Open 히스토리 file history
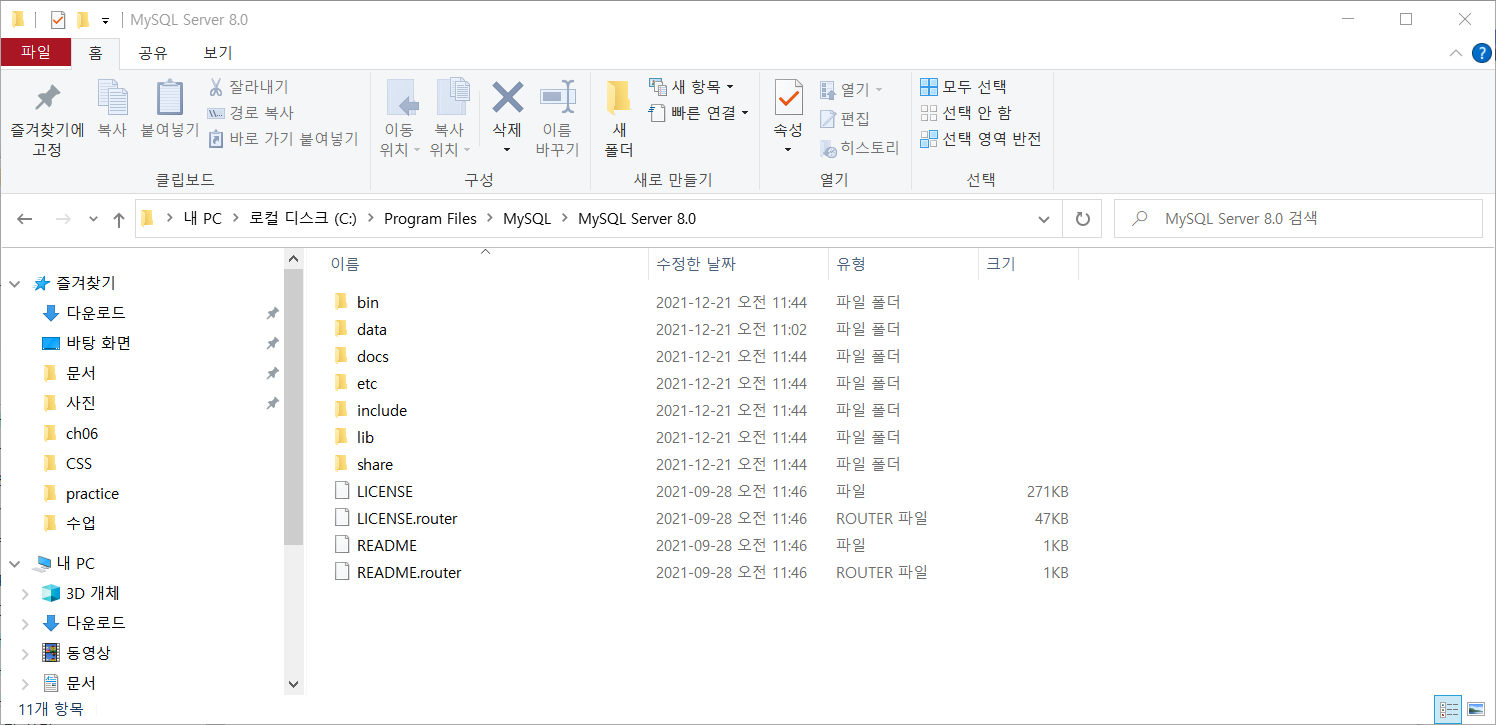Viewport: 1496px width, 725px height. click(x=859, y=148)
